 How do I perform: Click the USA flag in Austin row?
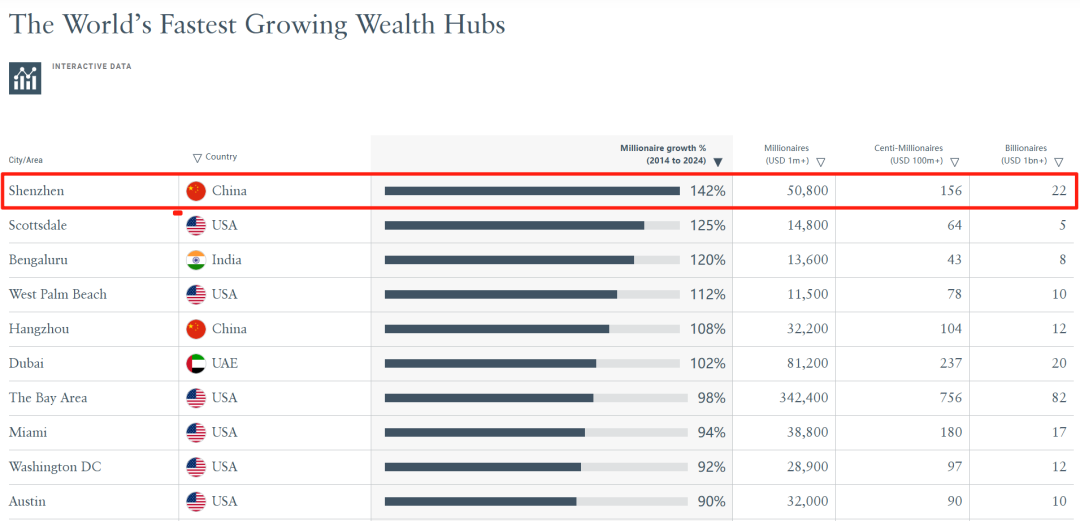click(x=196, y=501)
